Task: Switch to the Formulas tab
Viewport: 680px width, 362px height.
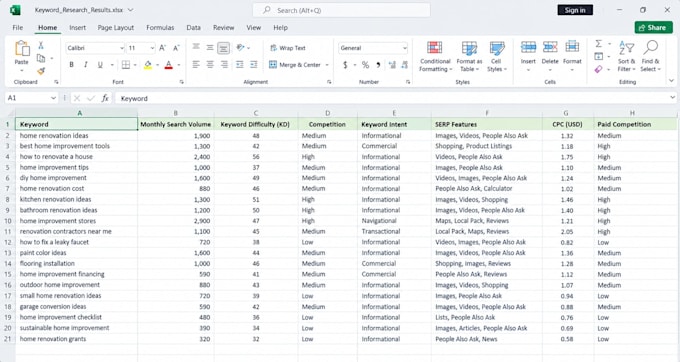Action: 160,27
